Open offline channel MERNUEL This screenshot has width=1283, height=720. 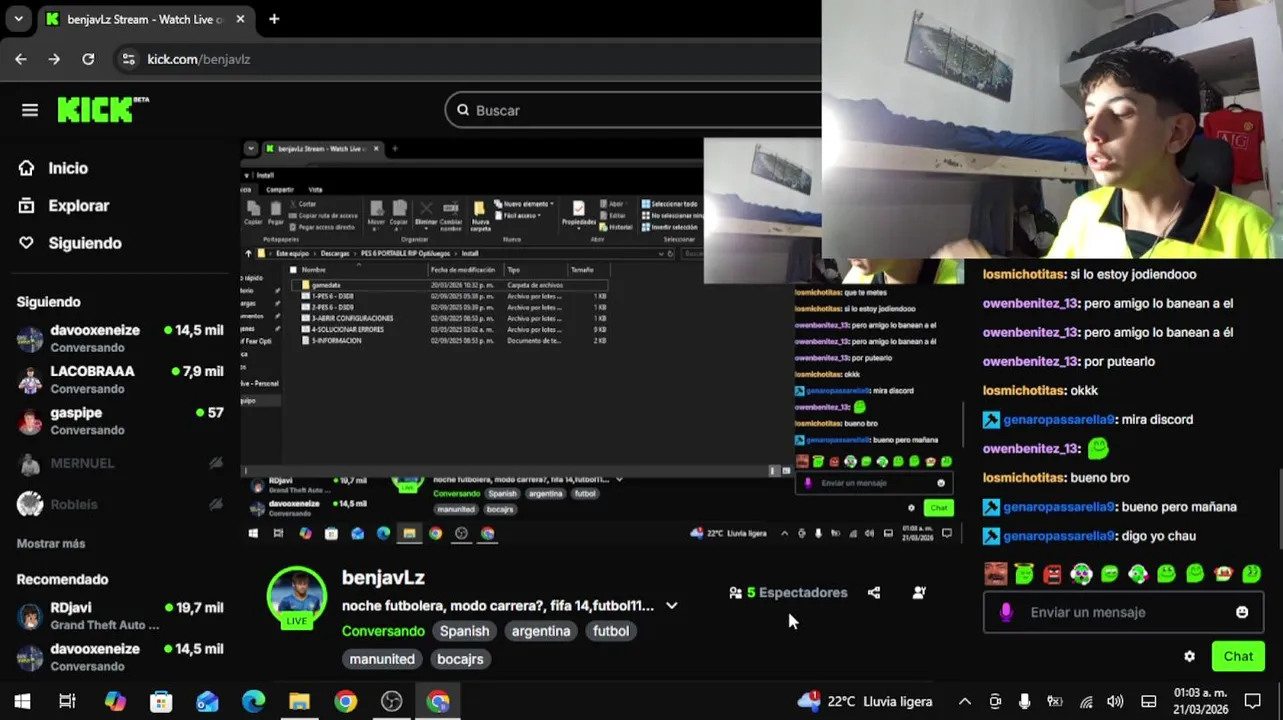click(x=120, y=463)
